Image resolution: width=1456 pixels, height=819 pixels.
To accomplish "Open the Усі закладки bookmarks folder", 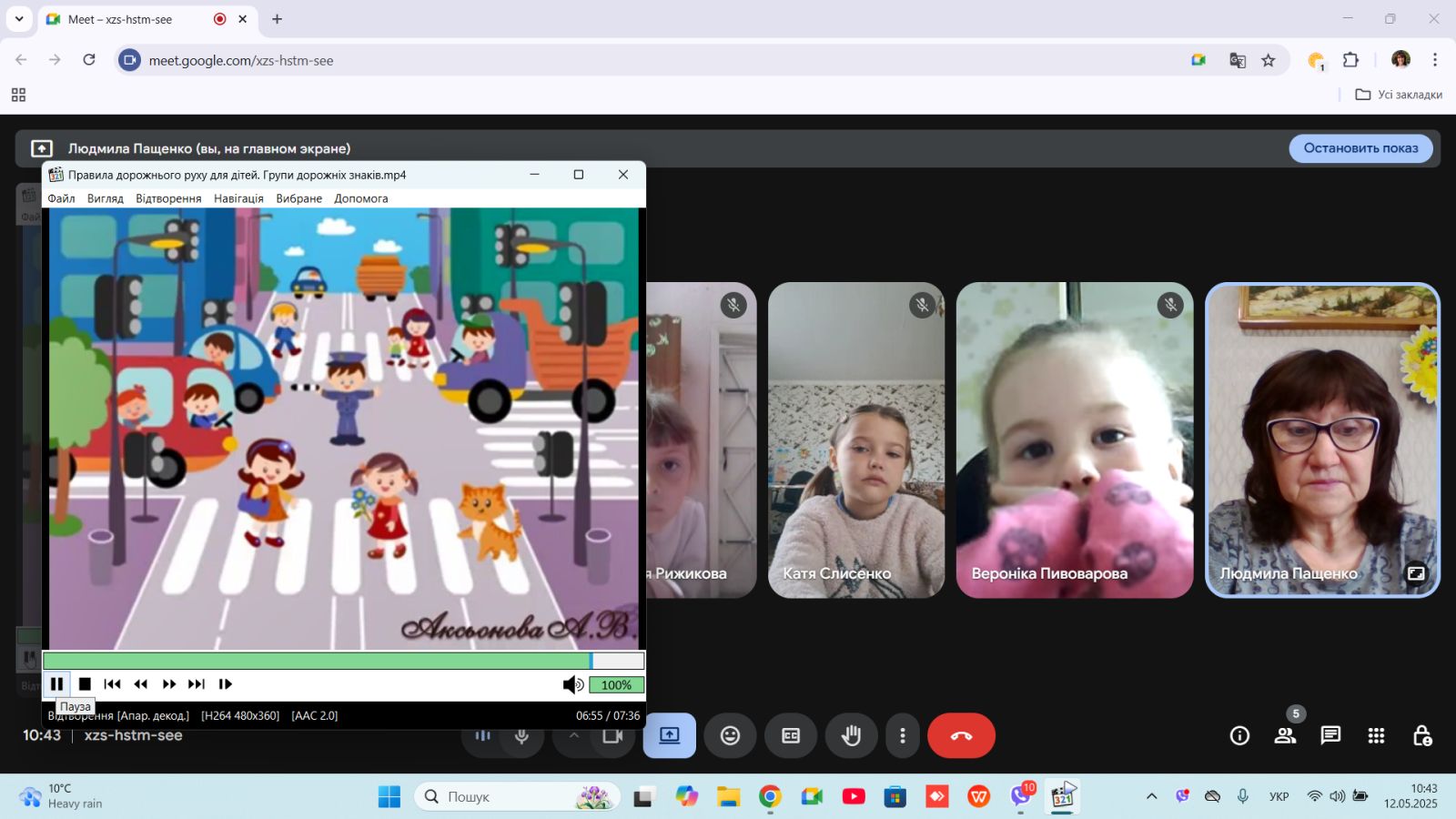I will 1399,95.
